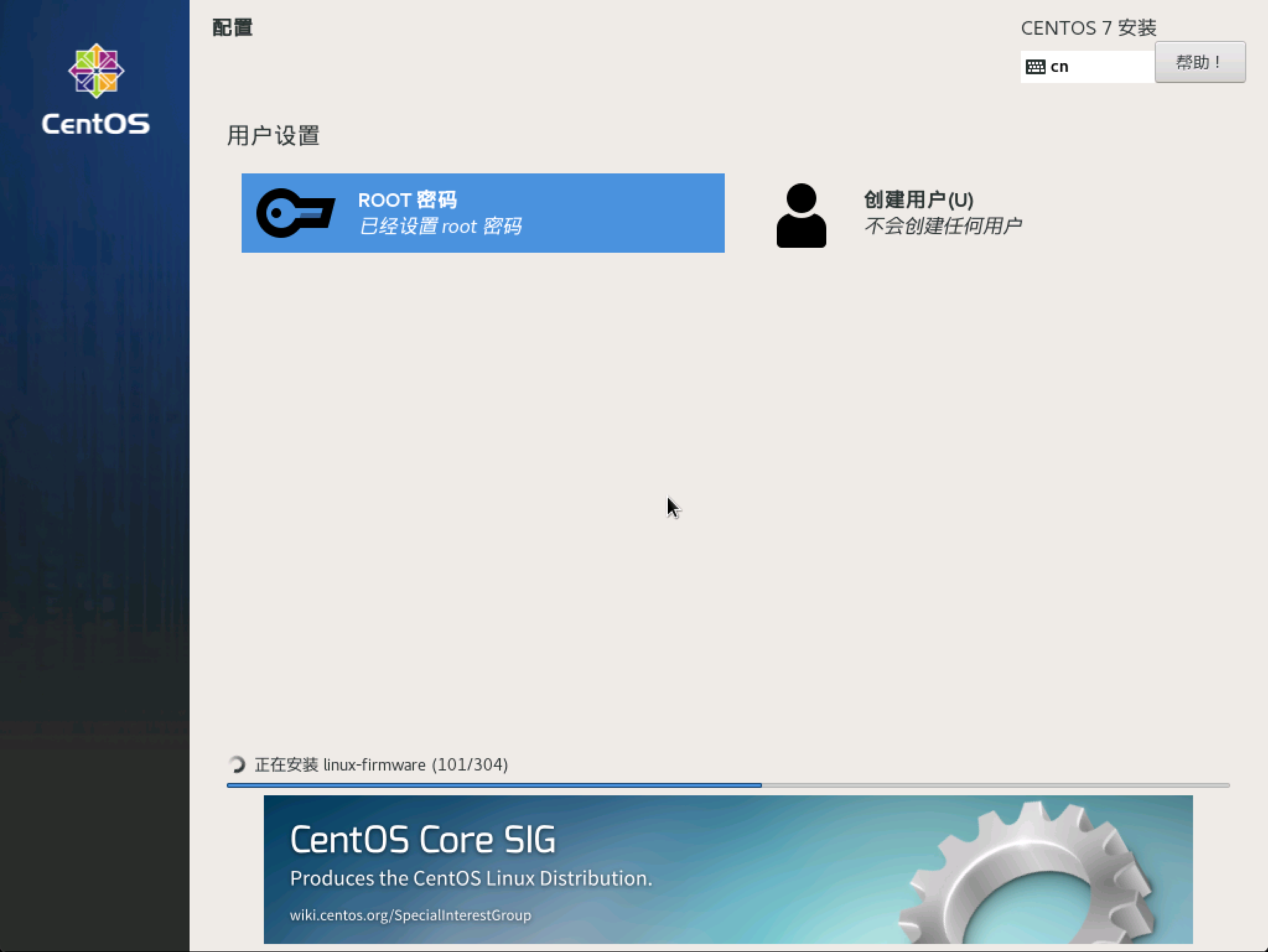Click the keyboard layout icon near cn
1268x952 pixels.
pyautogui.click(x=1036, y=66)
